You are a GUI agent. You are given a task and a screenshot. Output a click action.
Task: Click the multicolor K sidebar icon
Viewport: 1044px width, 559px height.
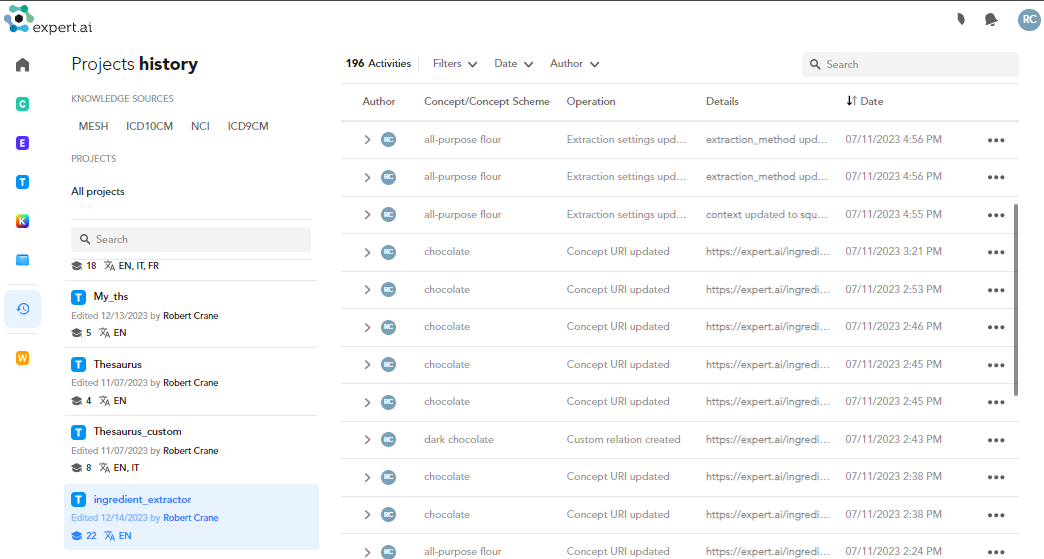[x=22, y=221]
